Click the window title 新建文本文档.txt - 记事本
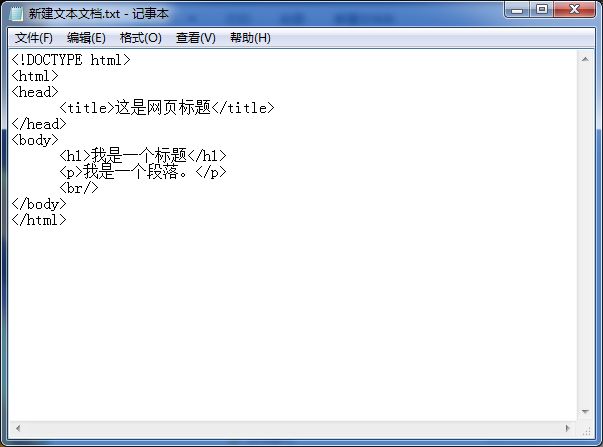 (98, 14)
